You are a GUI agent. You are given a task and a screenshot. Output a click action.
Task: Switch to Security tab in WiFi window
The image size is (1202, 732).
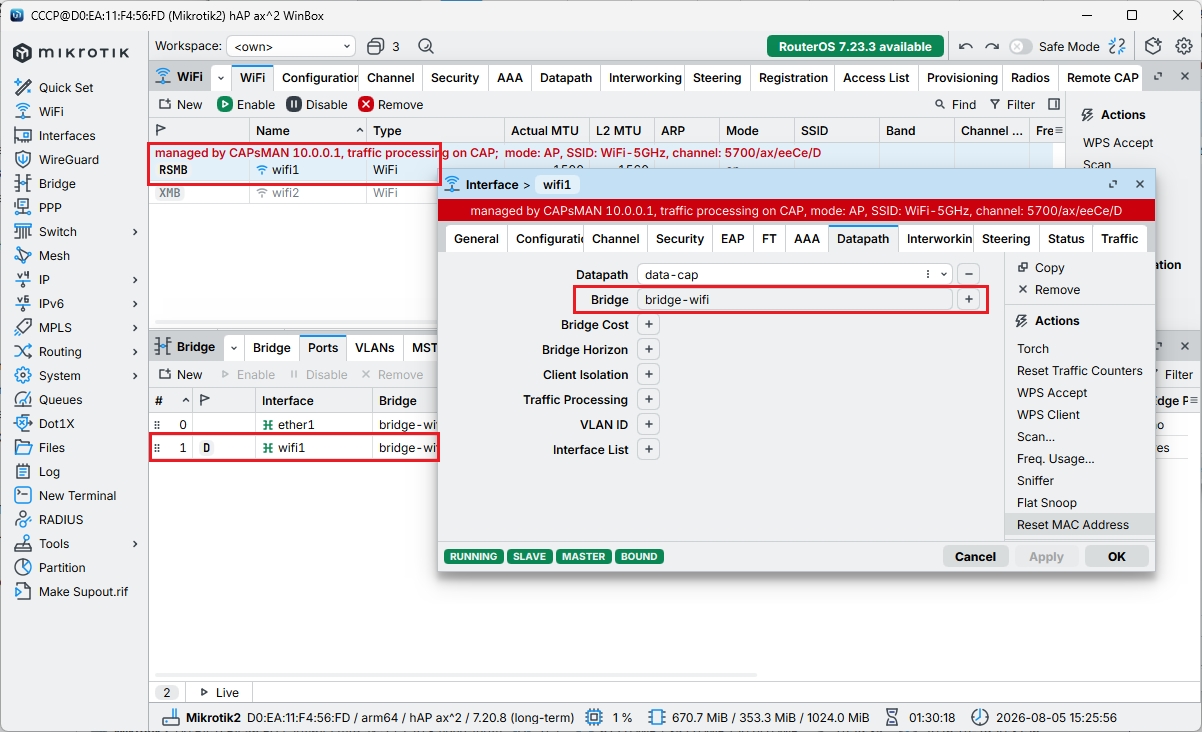455,77
